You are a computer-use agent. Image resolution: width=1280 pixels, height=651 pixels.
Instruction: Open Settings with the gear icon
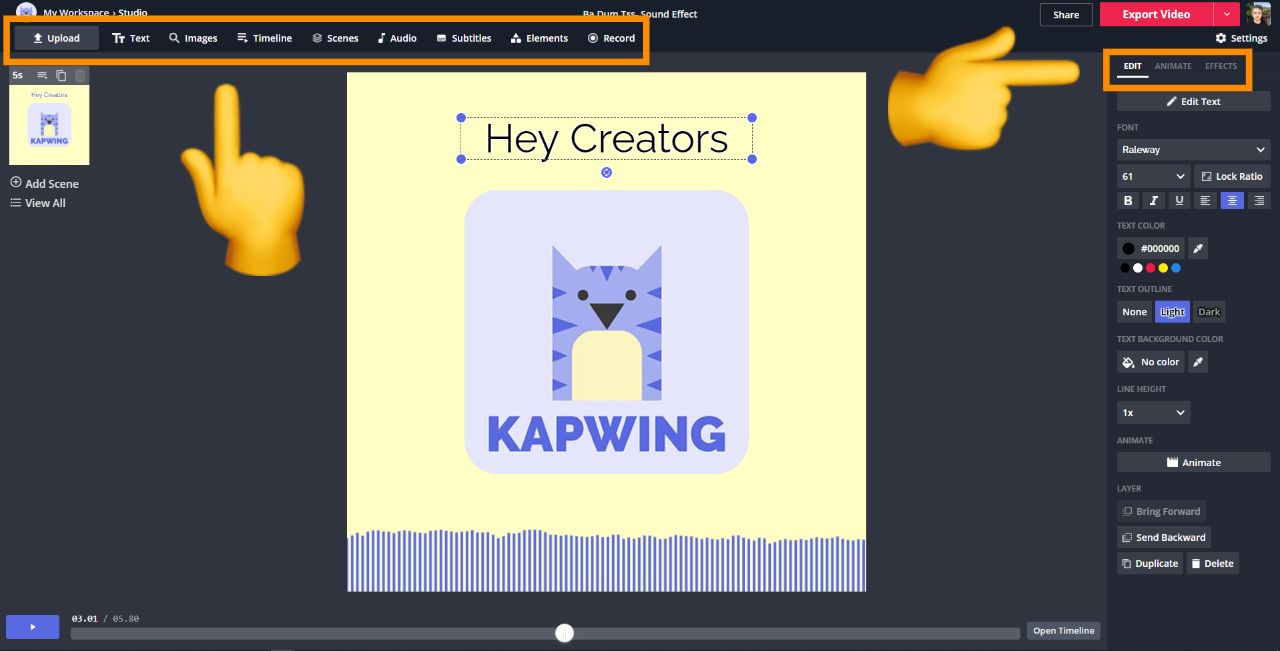click(x=1241, y=38)
